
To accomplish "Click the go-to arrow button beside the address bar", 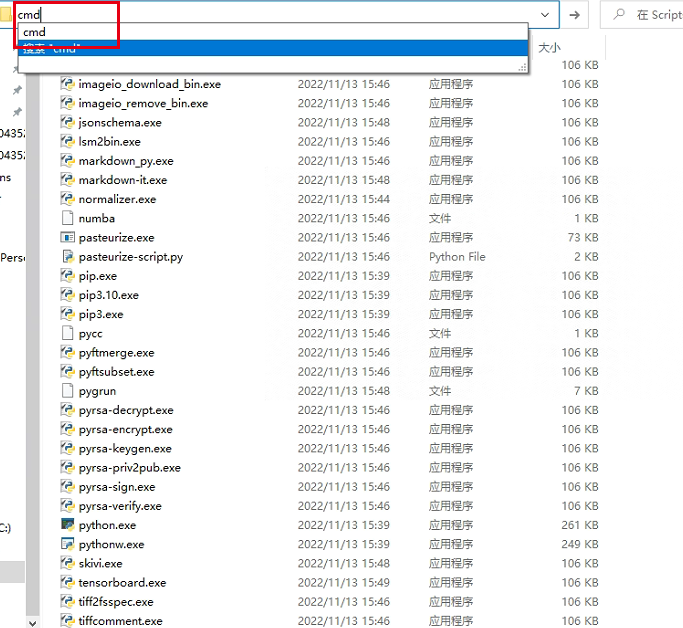I will 575,15.
